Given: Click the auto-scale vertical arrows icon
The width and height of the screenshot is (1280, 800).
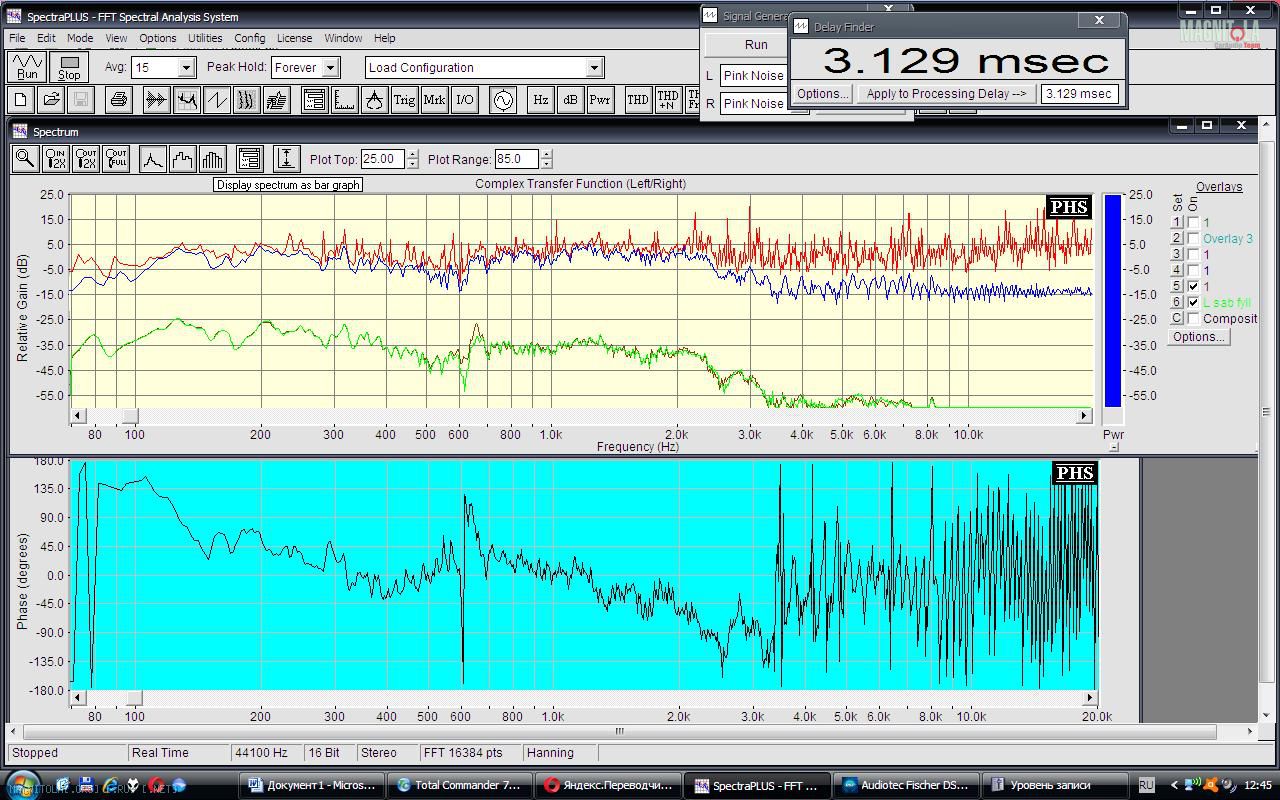Looking at the screenshot, I should coord(286,158).
